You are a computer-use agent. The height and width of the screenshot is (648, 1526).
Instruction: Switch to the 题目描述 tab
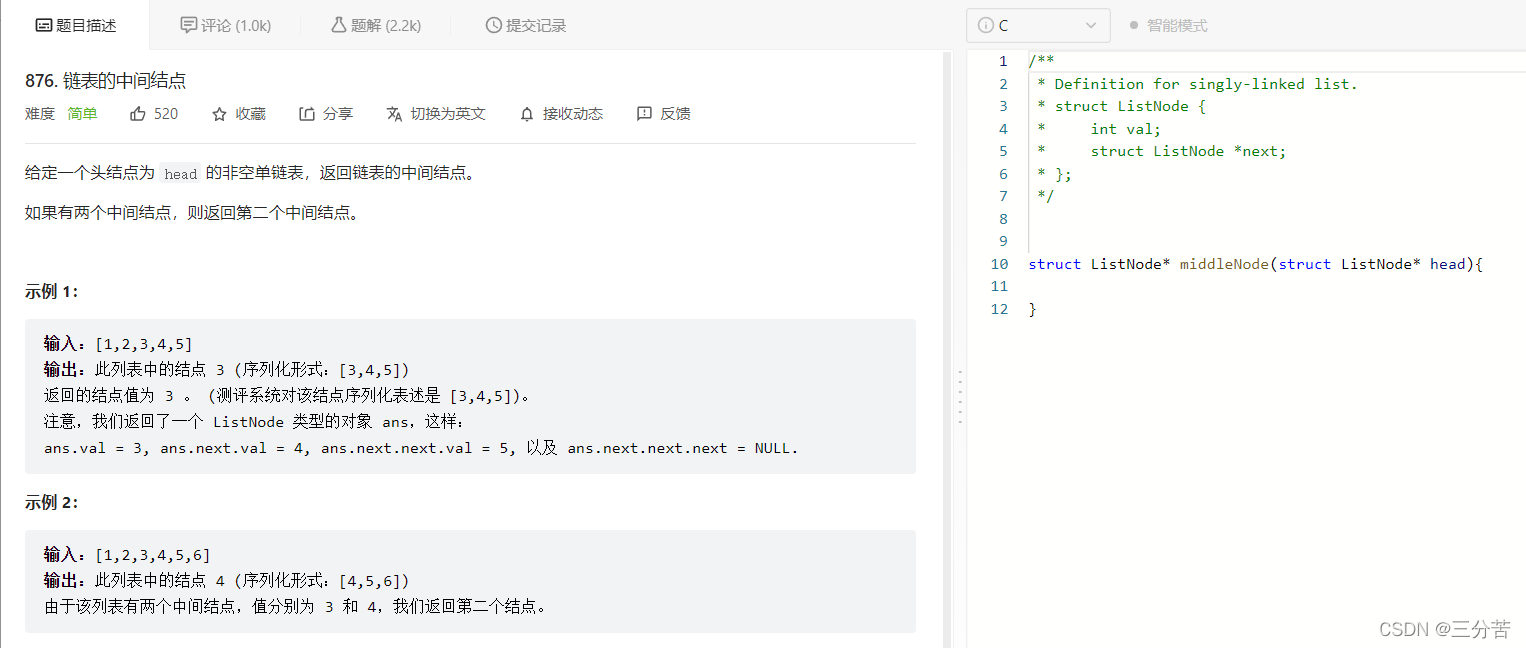tap(76, 26)
